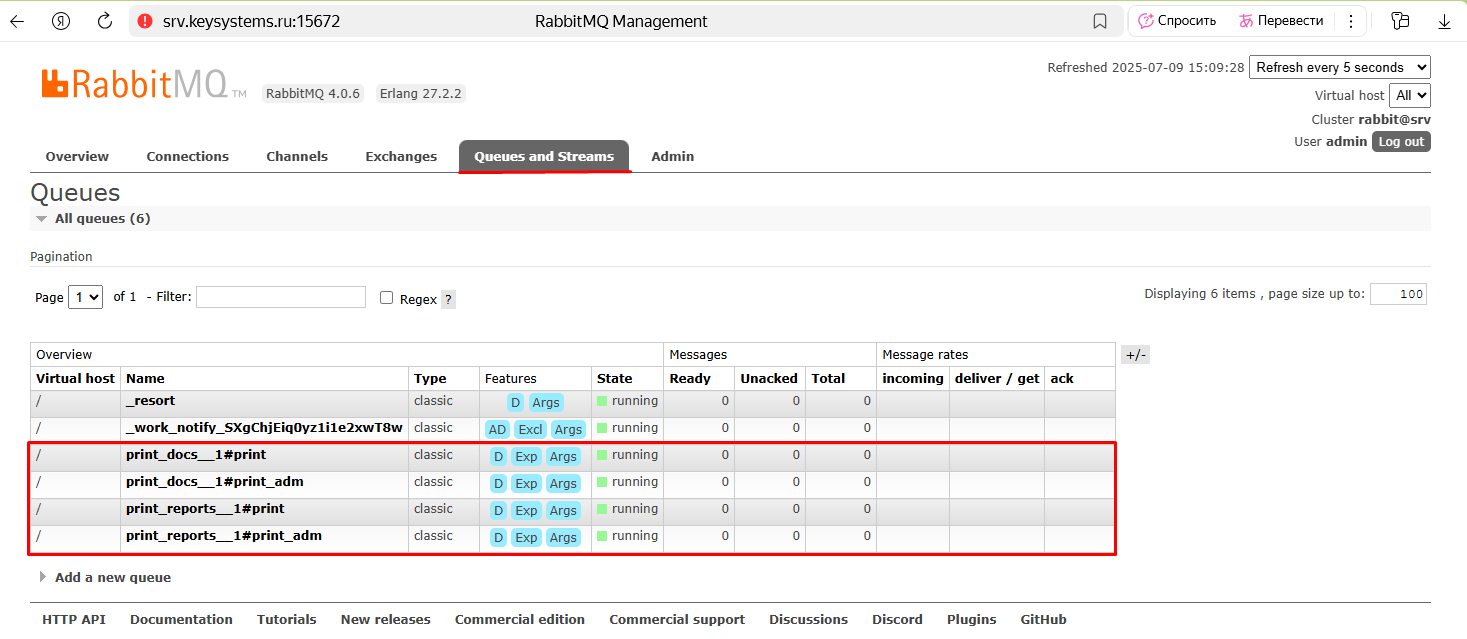Sort by deliver / get column
This screenshot has width=1467, height=639.
pyautogui.click(x=997, y=379)
